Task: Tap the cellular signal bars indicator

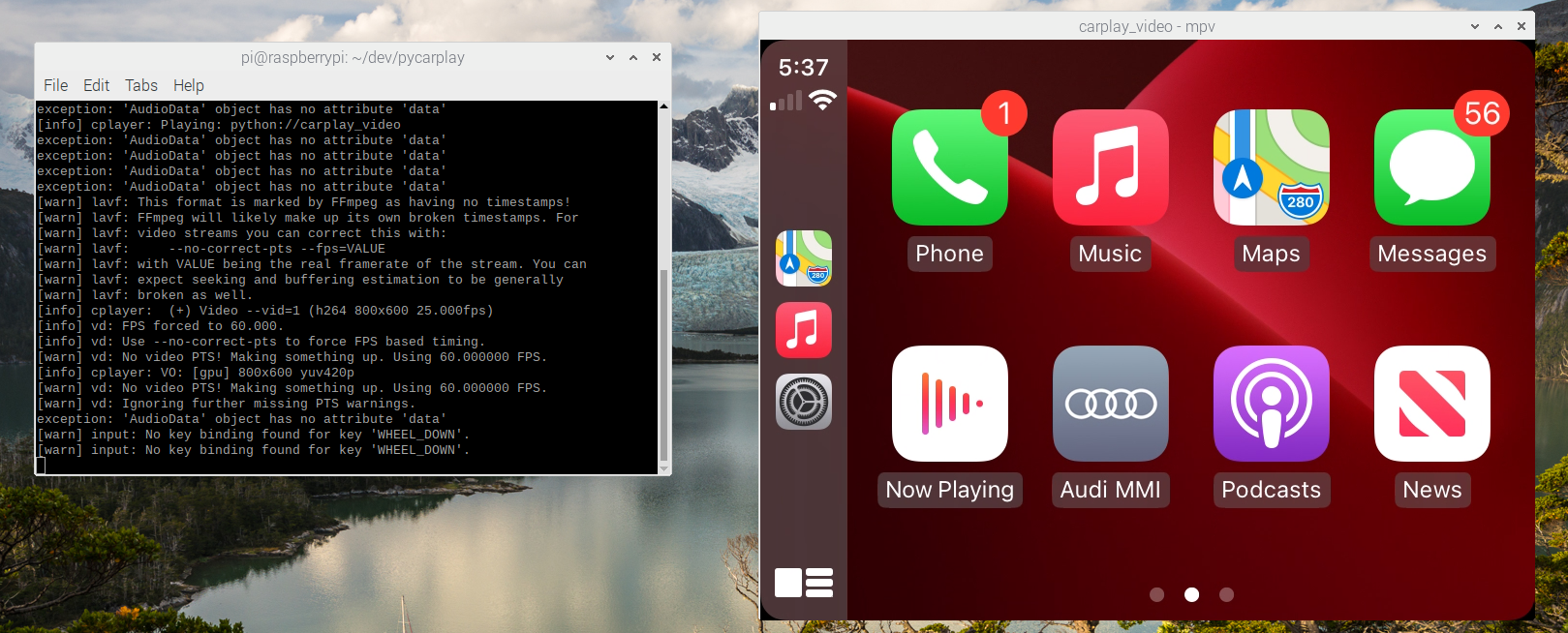Action: (785, 101)
